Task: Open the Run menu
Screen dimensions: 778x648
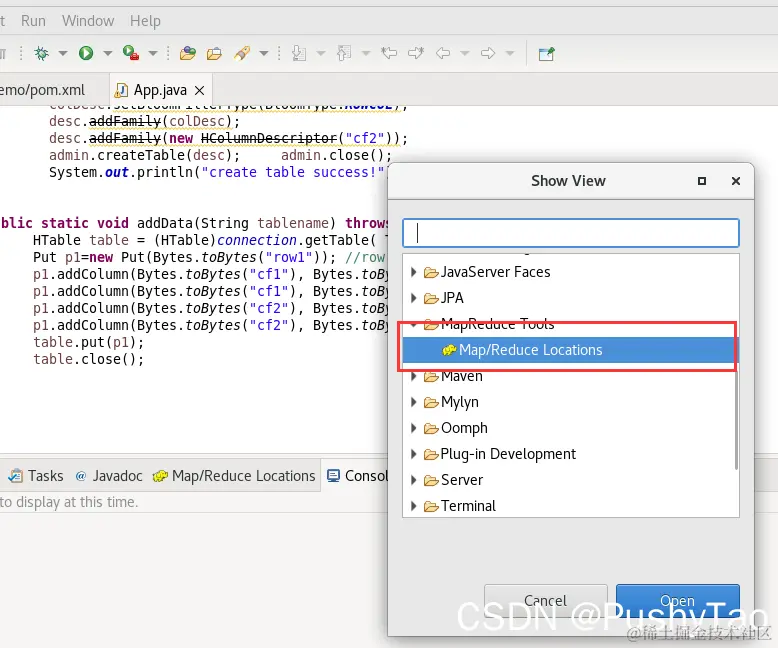Action: pos(33,21)
